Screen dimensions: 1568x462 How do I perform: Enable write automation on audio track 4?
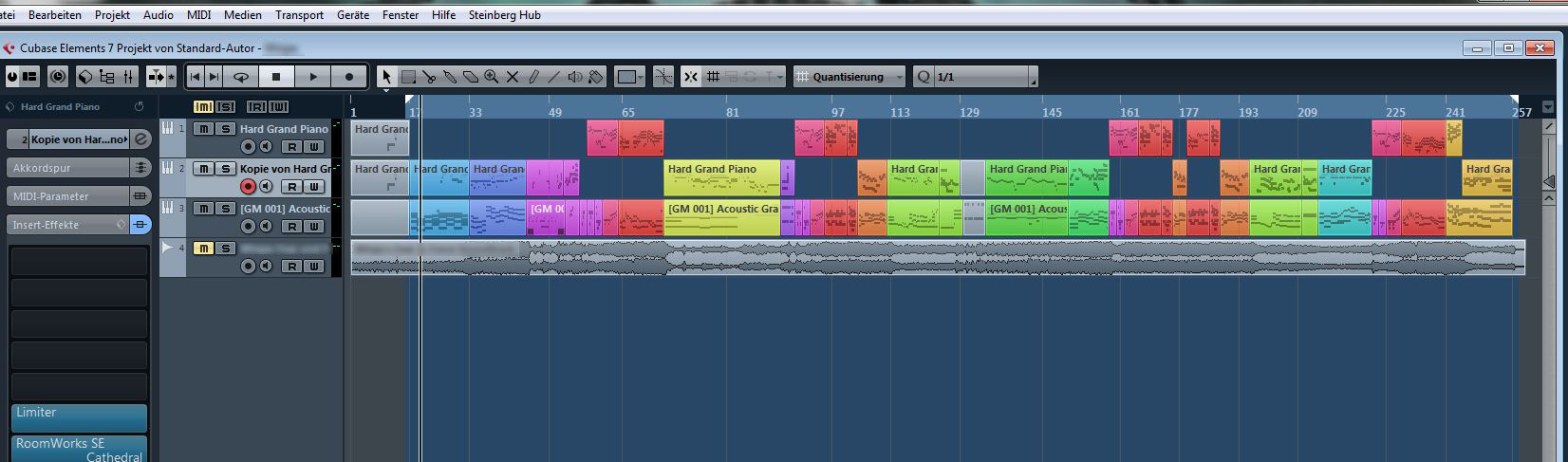(x=313, y=267)
